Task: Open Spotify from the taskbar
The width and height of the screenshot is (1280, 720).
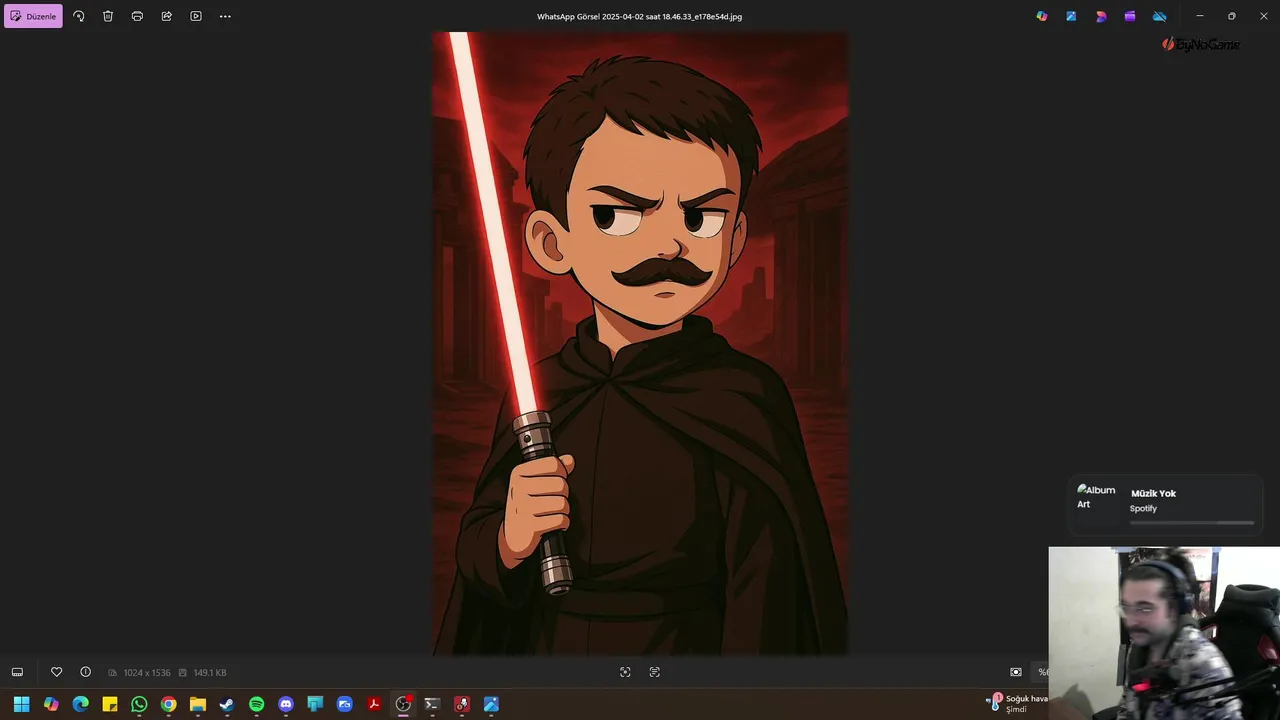Action: pos(256,704)
